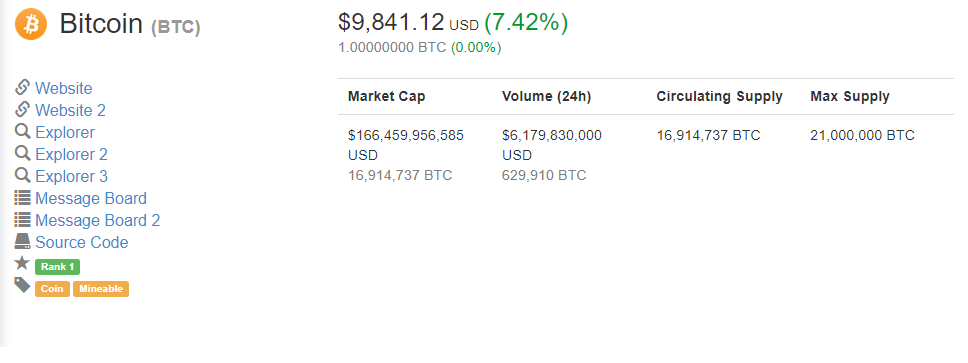
Task: Click the magnifier icon next to Explorer 3
Action: [23, 176]
